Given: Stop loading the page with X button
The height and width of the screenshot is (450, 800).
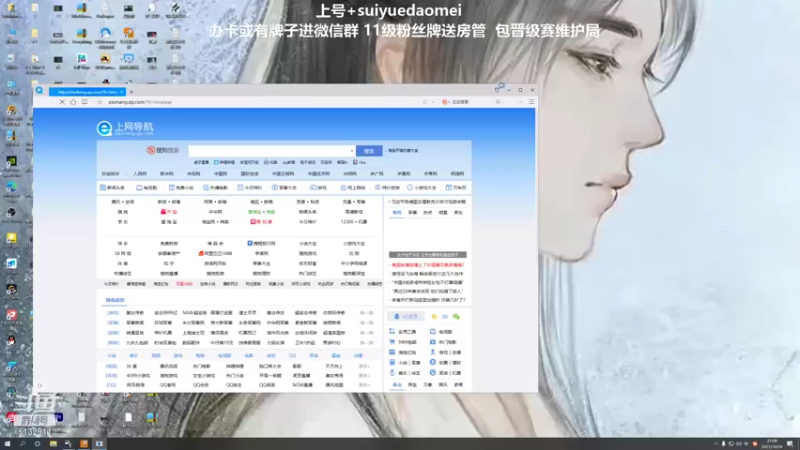Looking at the screenshot, I should point(62,102).
